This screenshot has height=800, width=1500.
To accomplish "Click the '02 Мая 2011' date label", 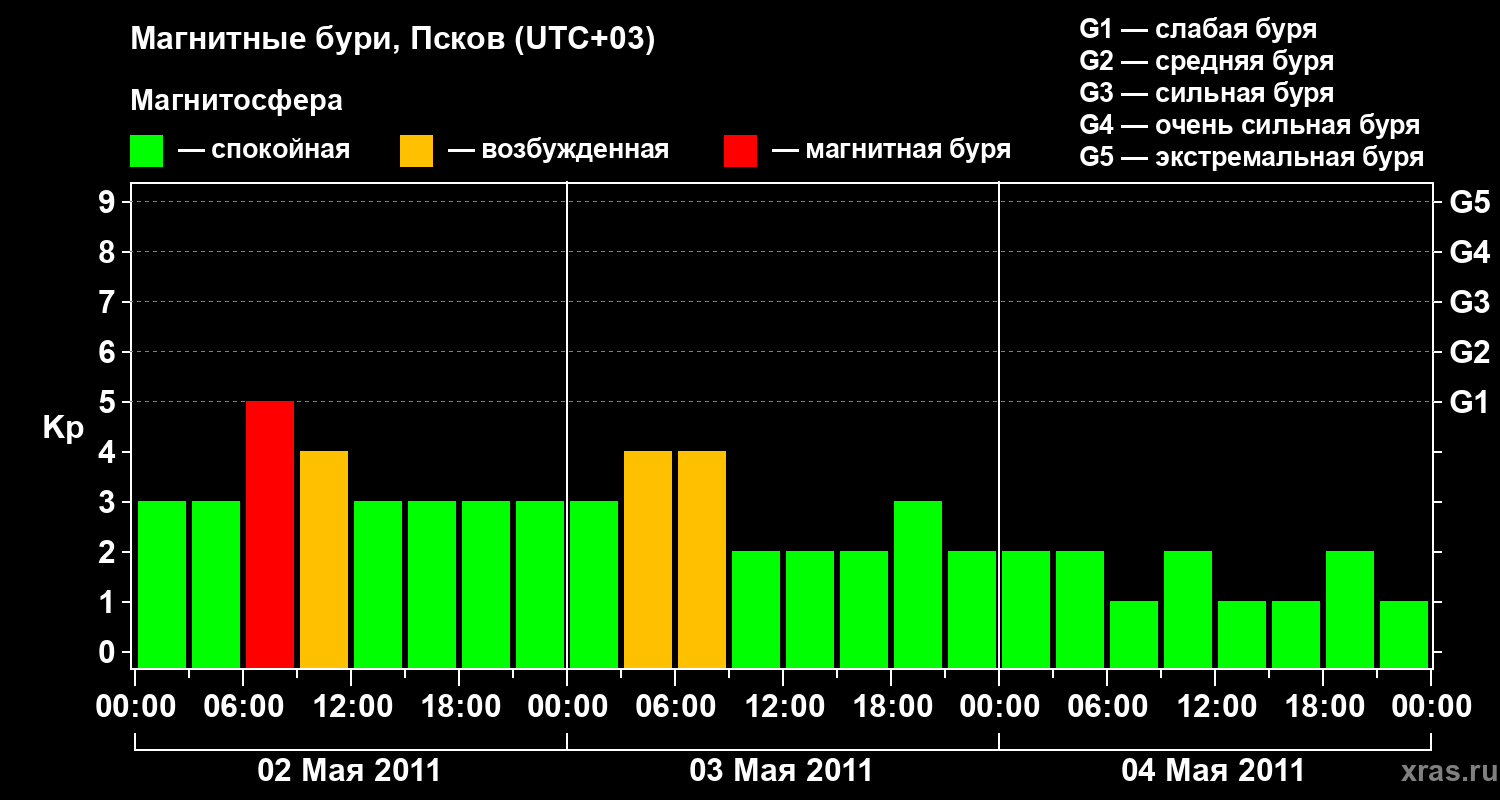I will [349, 771].
